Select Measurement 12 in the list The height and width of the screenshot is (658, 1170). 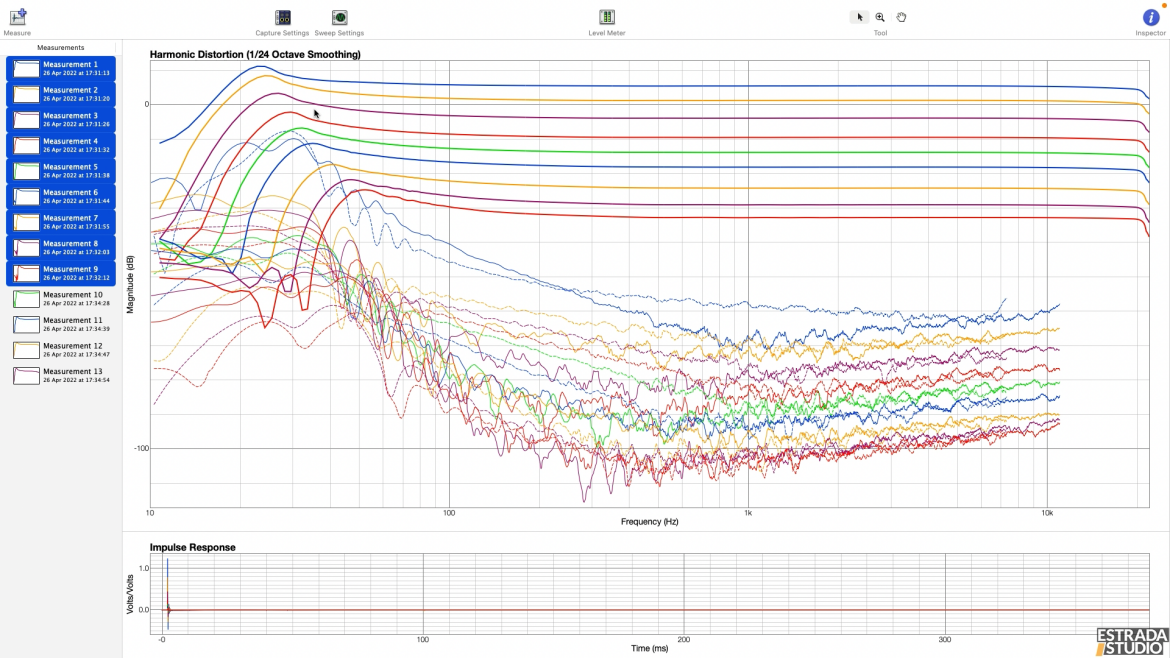pyautogui.click(x=61, y=350)
